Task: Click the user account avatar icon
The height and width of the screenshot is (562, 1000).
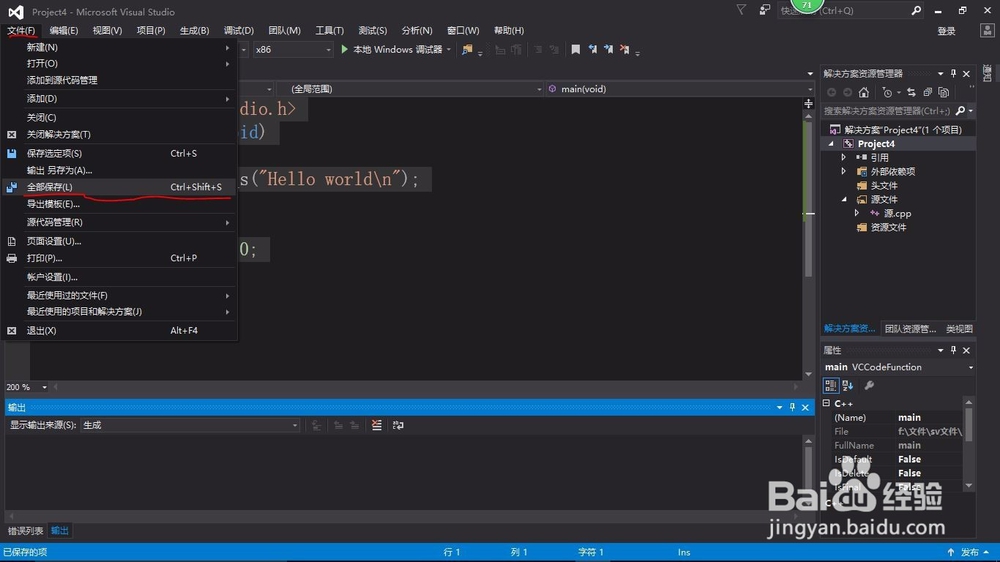Action: point(987,31)
